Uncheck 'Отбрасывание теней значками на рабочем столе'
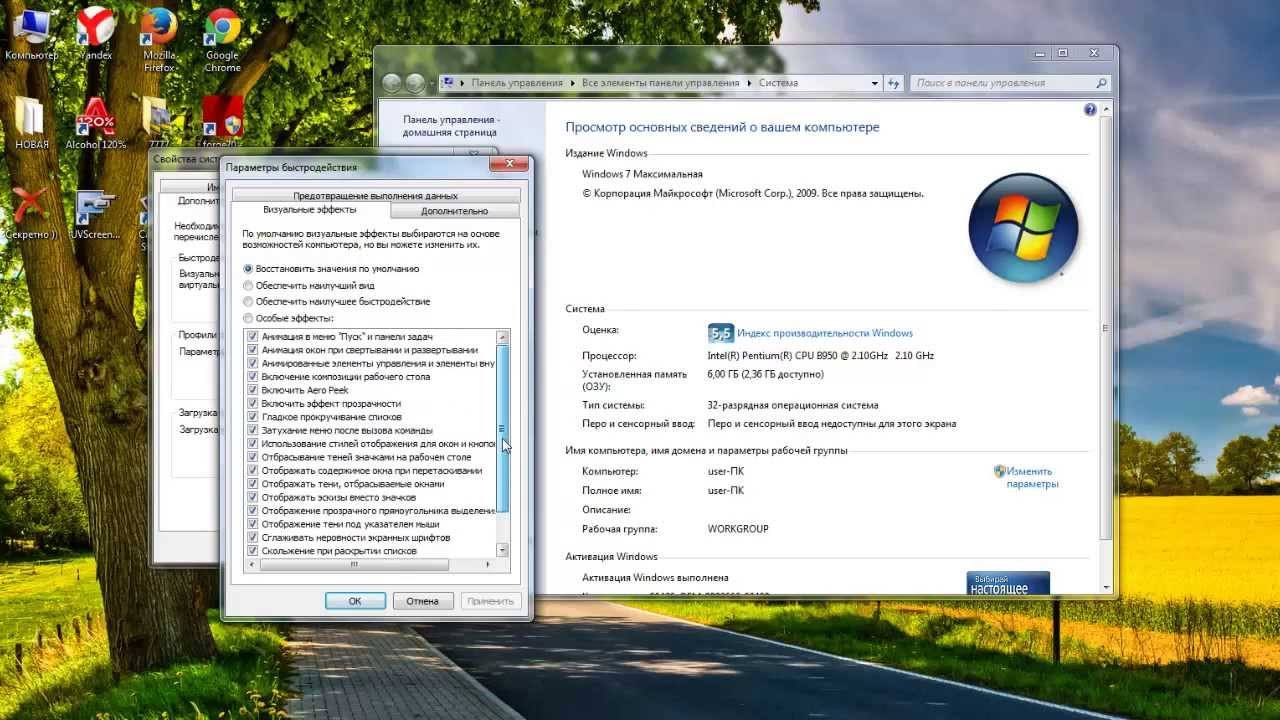The width and height of the screenshot is (1280, 720). click(253, 457)
